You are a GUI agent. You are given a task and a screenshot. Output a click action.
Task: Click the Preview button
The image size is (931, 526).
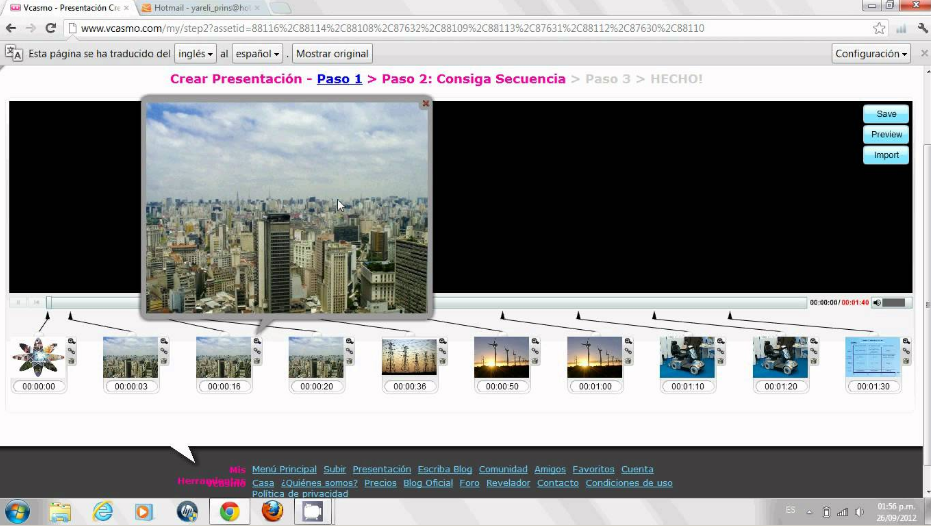pos(885,134)
